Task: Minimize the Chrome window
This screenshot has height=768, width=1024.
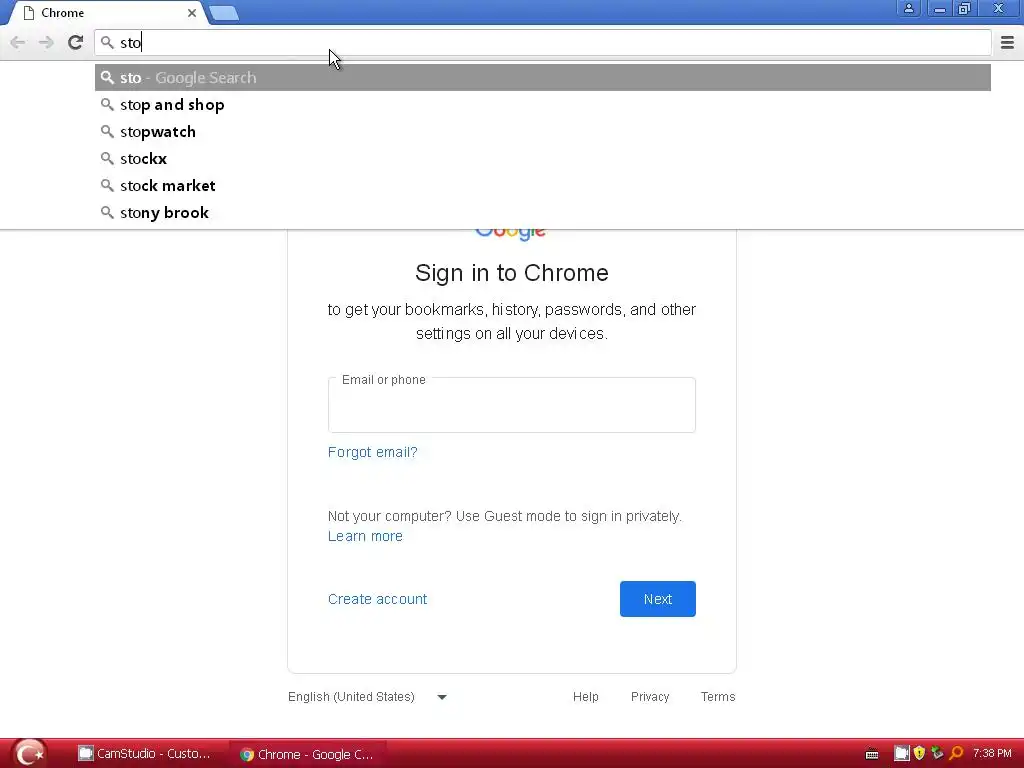Action: pyautogui.click(x=939, y=8)
